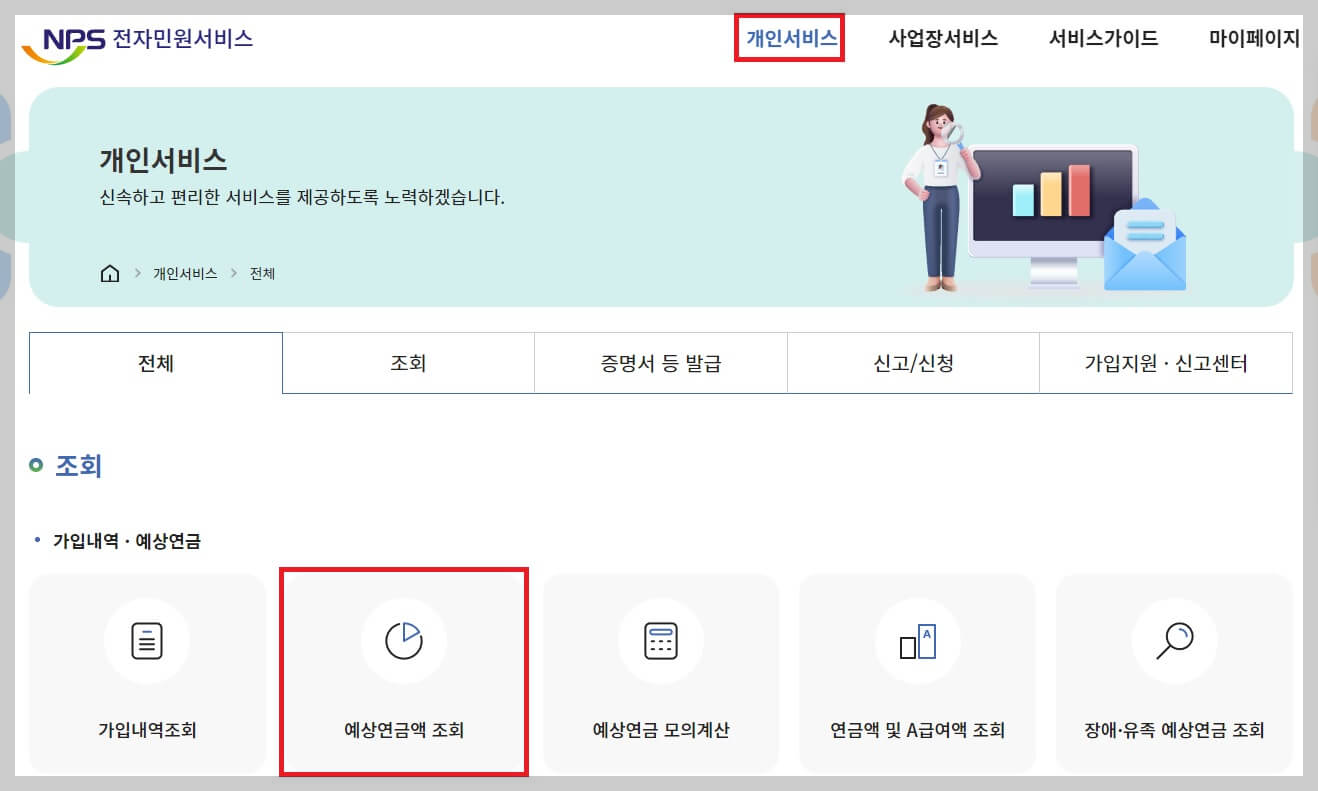
Task: Click the 예상연금 모의계산 calculator icon
Action: pos(660,641)
